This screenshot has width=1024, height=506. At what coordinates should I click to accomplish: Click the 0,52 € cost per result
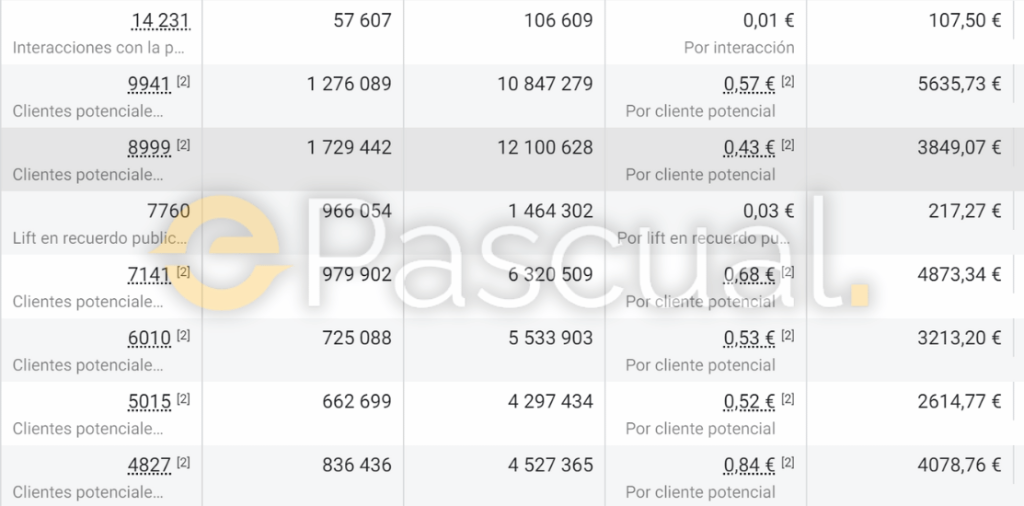749,402
